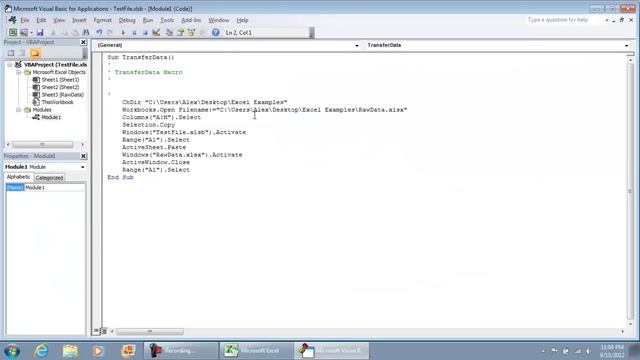Collapse the Modules folder expander
Screen dimensions: 640x360
(x=18, y=110)
